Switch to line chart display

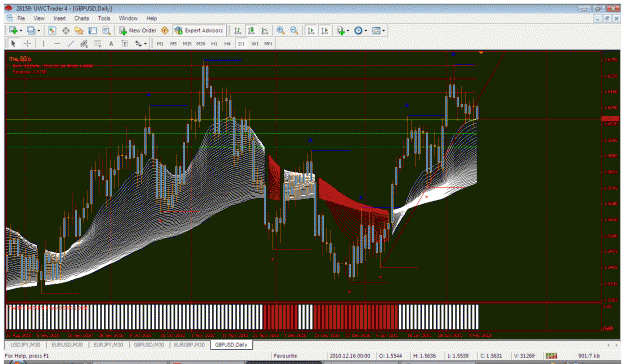click(x=265, y=31)
